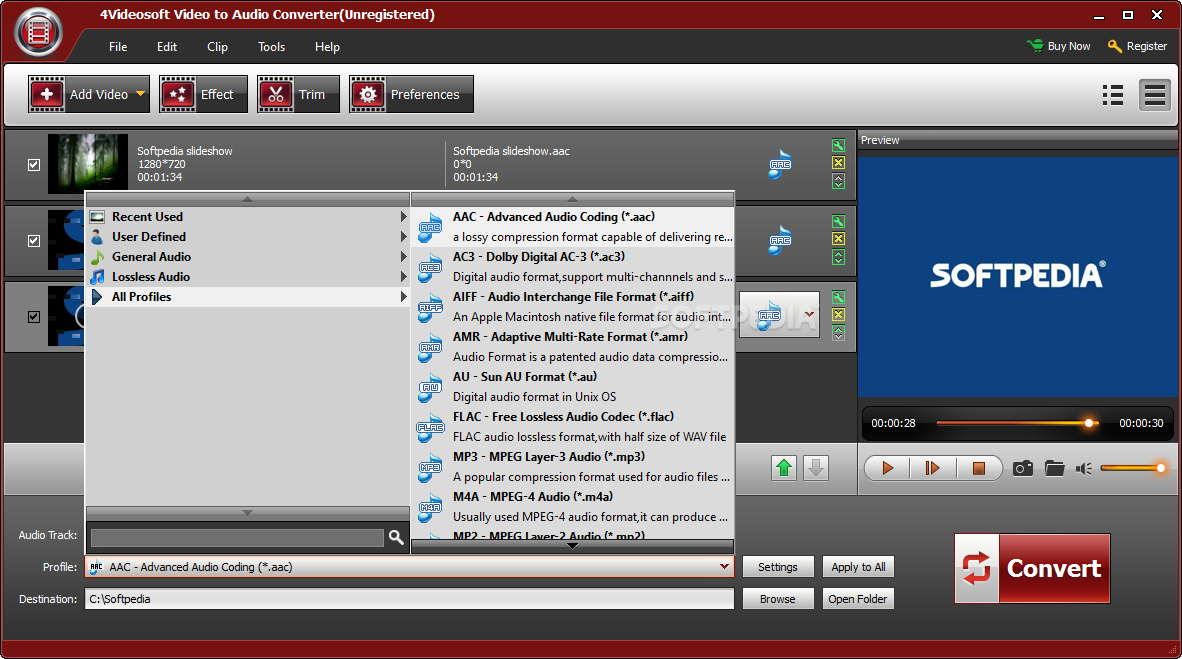
Task: Choose AAC - Advanced Audio Coding profile
Action: click(x=573, y=226)
